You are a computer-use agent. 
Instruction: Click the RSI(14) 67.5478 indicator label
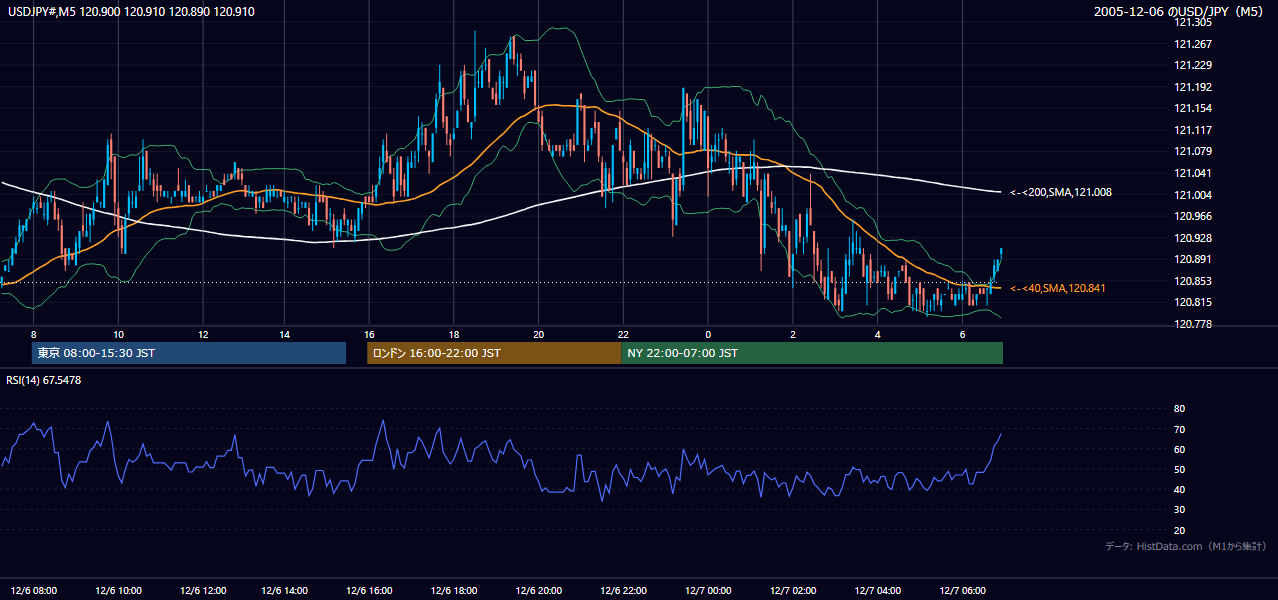(x=43, y=380)
